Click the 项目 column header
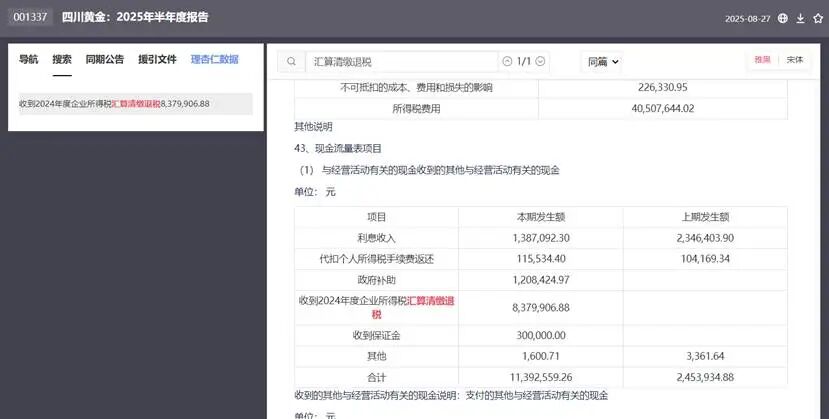The height and width of the screenshot is (419, 829). 376,217
